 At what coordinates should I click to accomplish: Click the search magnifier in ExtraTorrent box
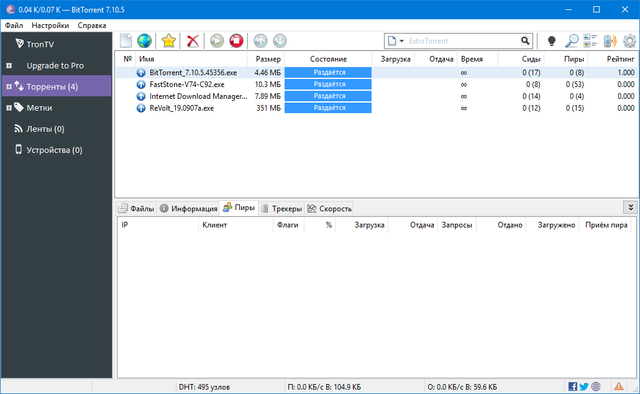point(525,41)
